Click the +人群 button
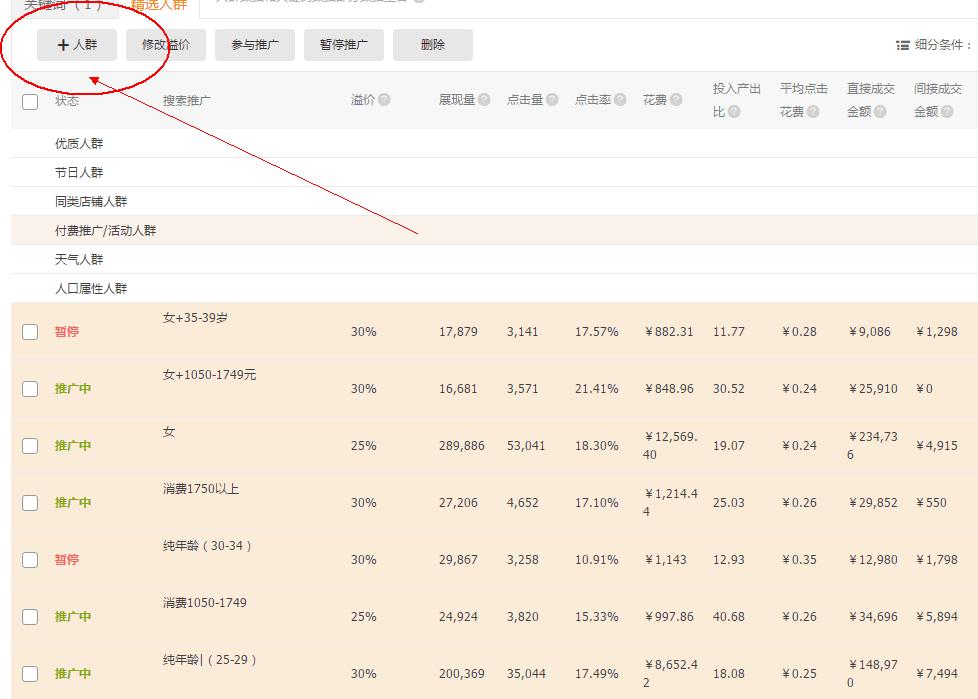This screenshot has height=699, width=978. (x=76, y=44)
